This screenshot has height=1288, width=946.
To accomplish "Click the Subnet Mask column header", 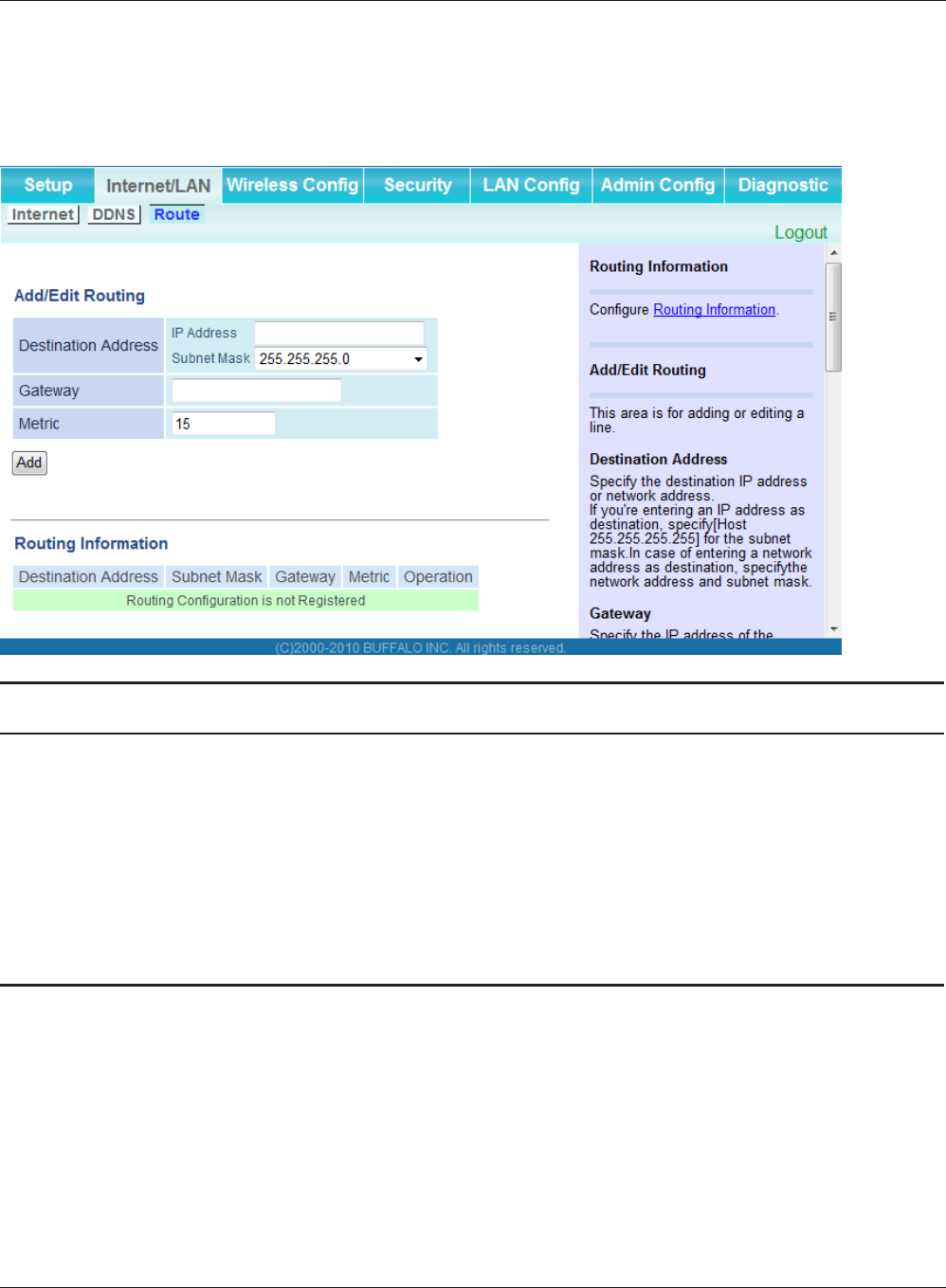I will pyautogui.click(x=216, y=576).
